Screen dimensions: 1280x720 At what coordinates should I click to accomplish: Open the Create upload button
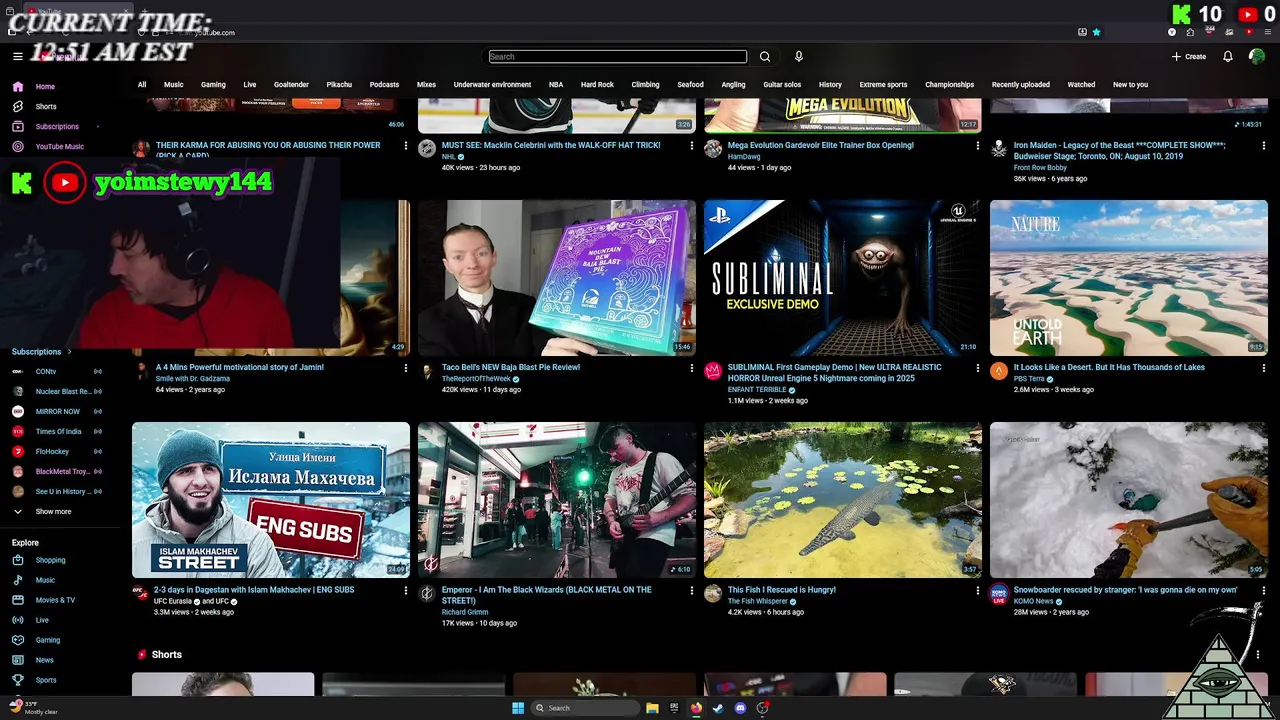[x=1189, y=57]
